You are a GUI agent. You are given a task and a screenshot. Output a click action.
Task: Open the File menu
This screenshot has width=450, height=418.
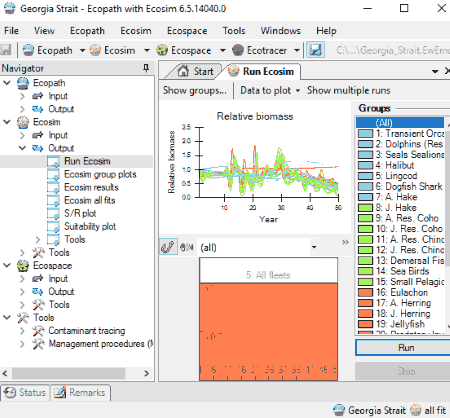click(x=11, y=31)
